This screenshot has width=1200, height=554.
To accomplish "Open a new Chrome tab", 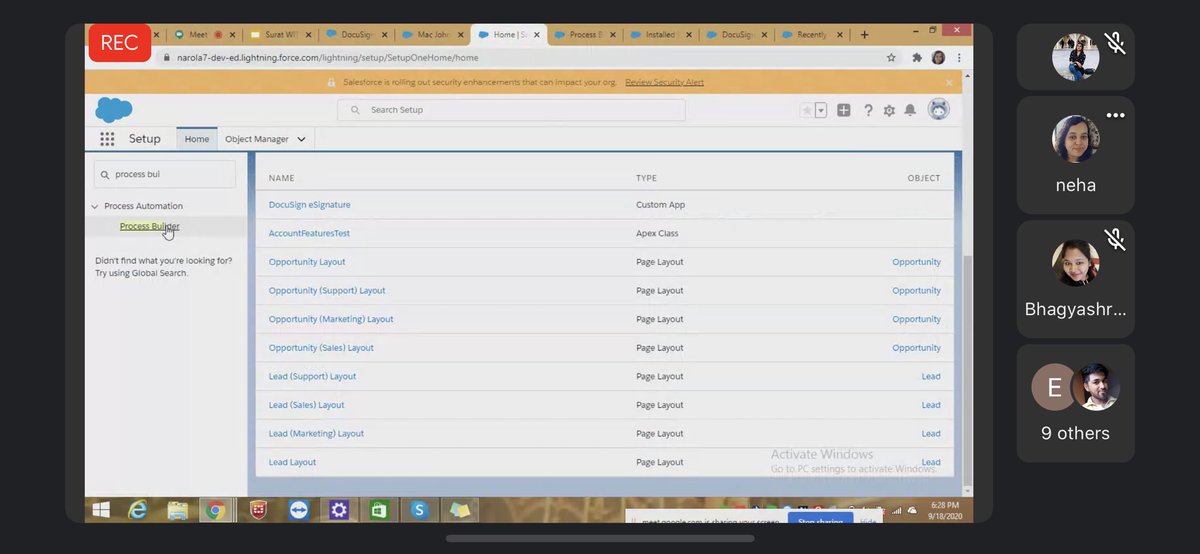I will pos(865,35).
